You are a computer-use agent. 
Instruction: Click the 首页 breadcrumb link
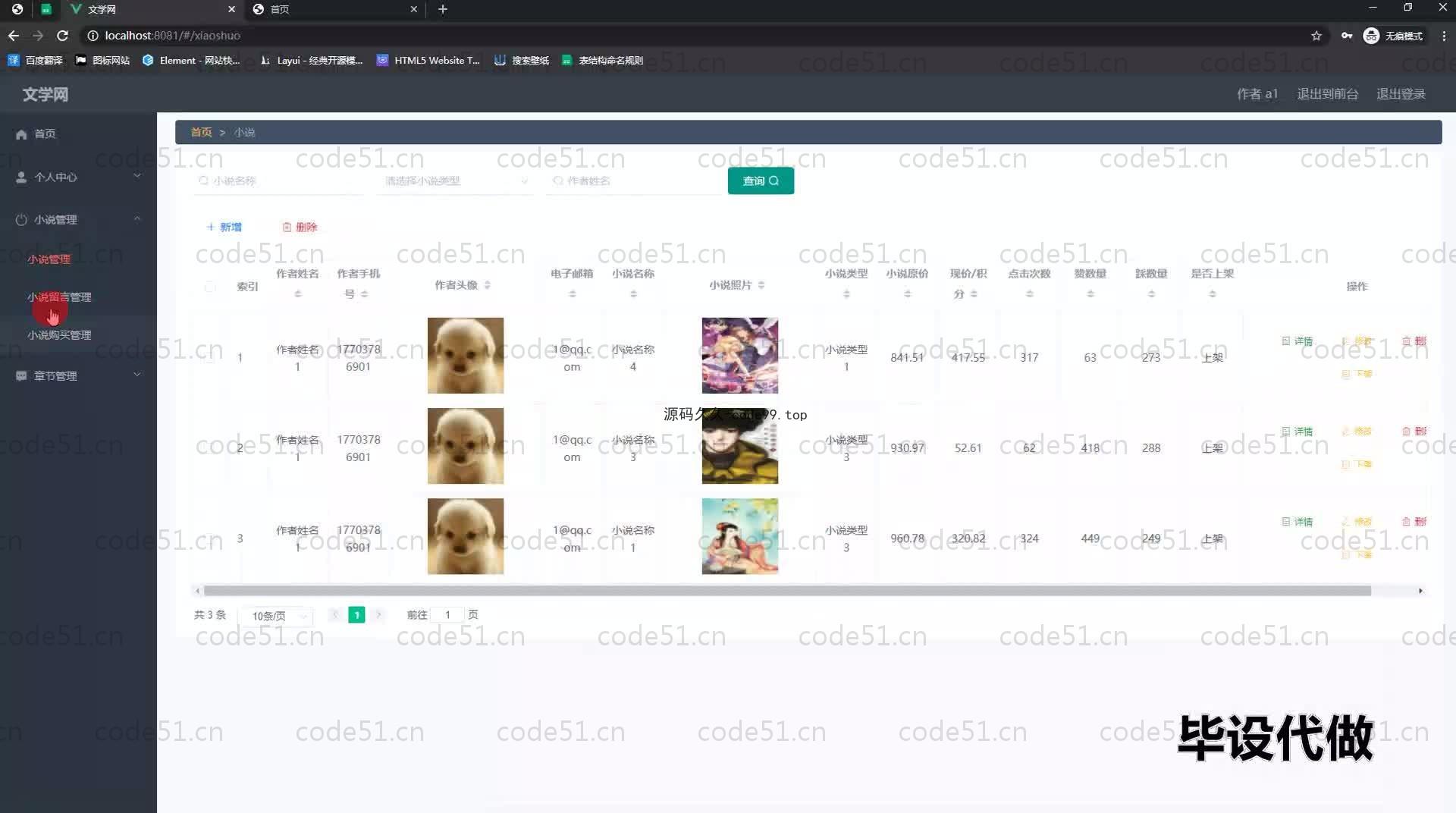tap(201, 132)
